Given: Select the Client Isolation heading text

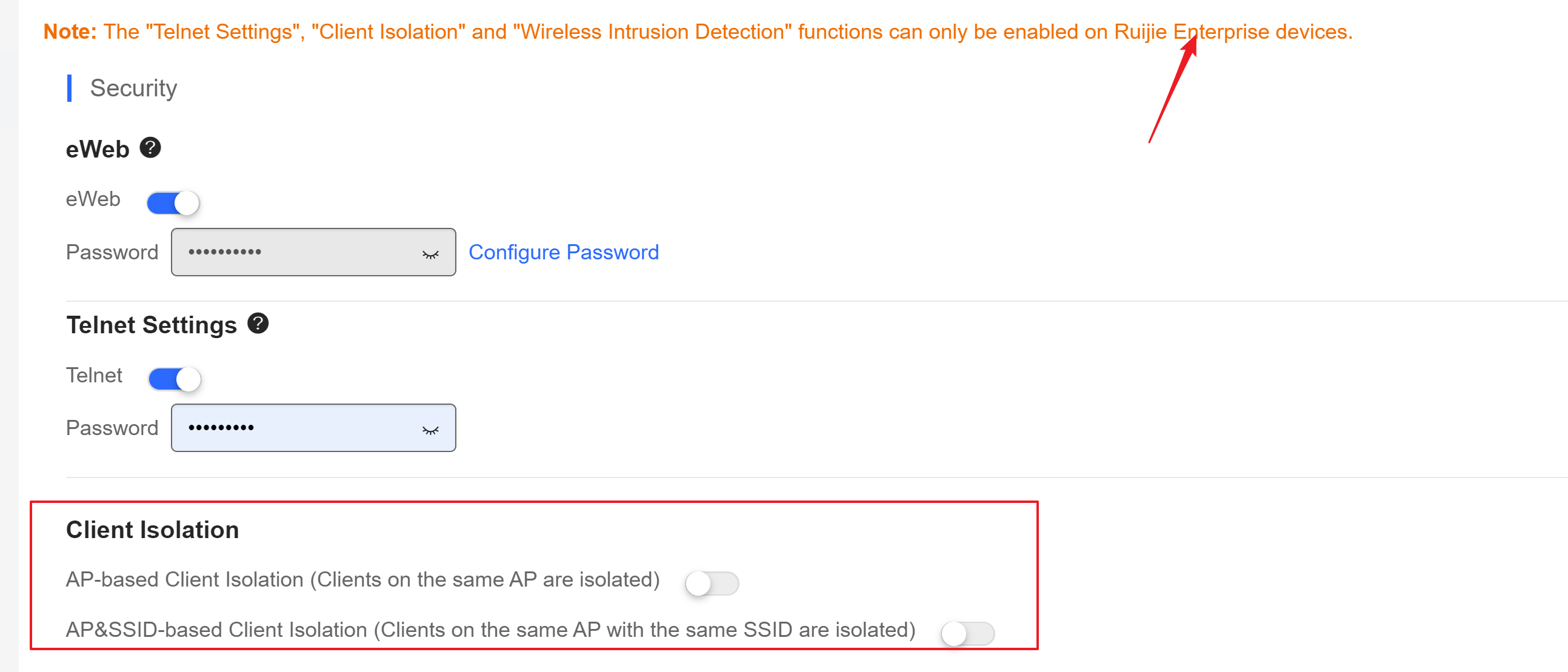Looking at the screenshot, I should click(x=152, y=530).
